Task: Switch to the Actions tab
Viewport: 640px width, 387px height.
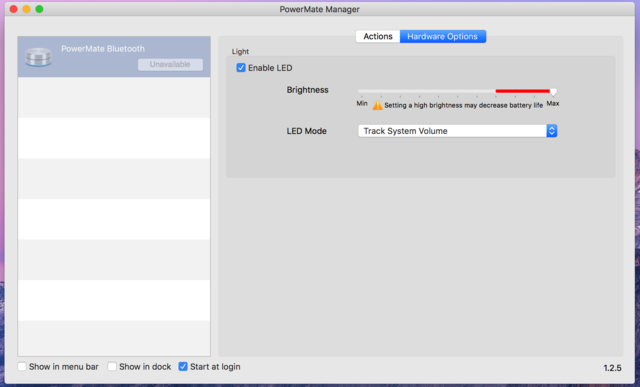Action: pyautogui.click(x=378, y=36)
